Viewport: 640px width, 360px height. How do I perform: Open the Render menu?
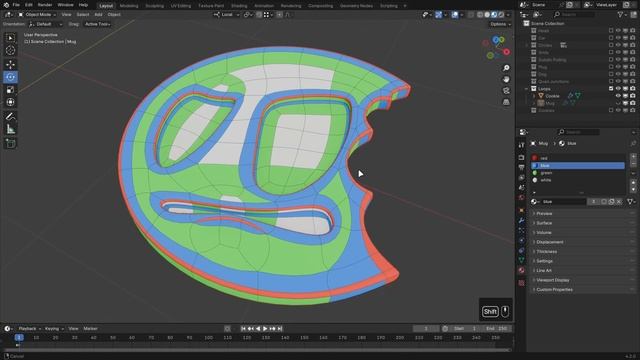(x=45, y=5)
